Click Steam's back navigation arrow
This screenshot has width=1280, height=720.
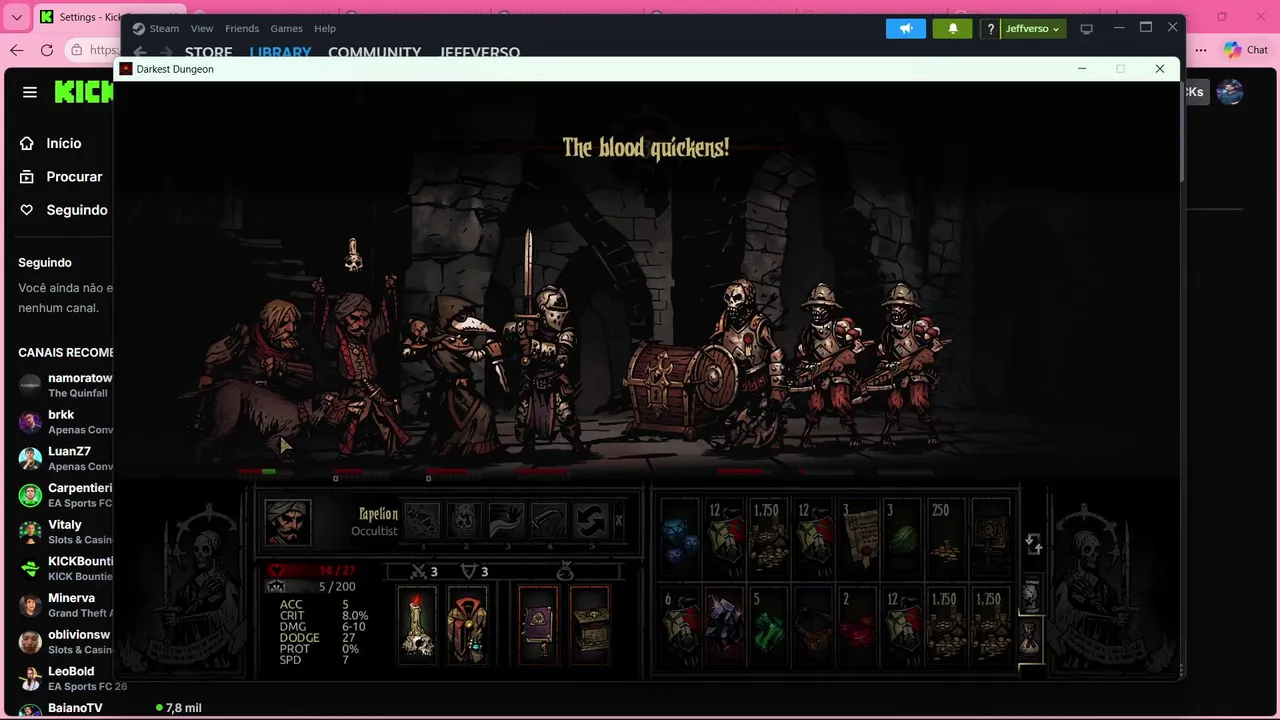tap(140, 53)
